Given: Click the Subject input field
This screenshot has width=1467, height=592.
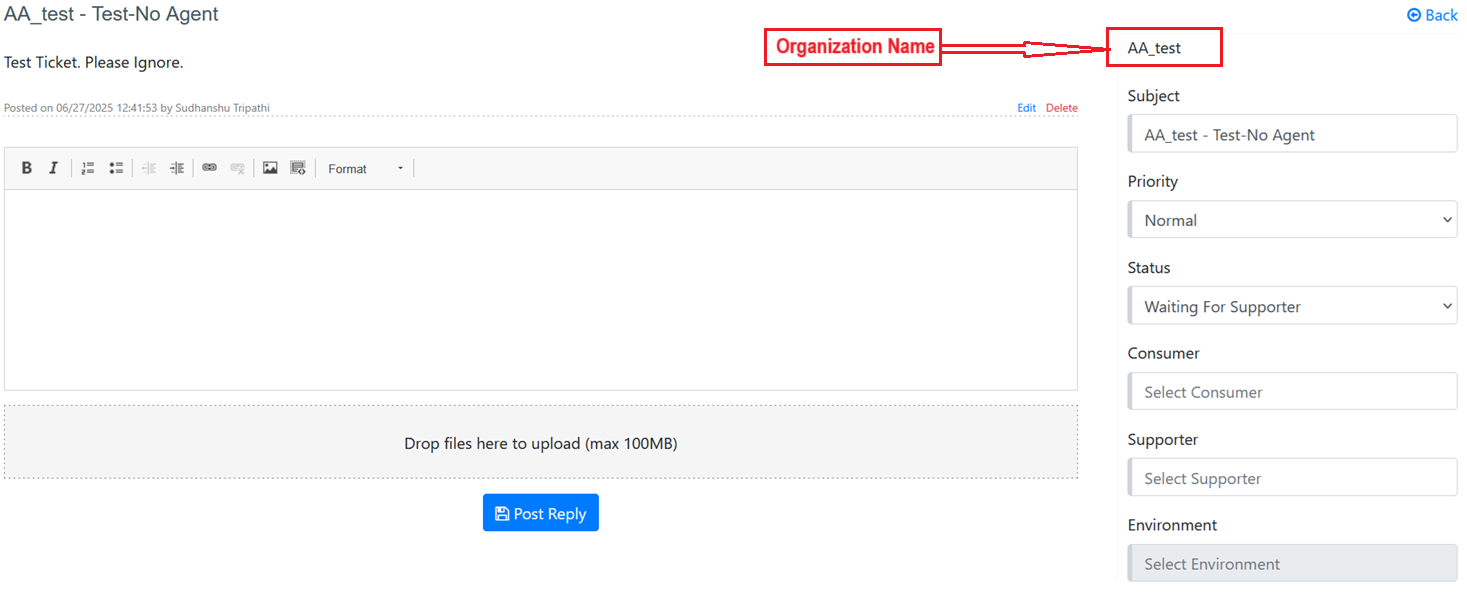Looking at the screenshot, I should [x=1292, y=134].
